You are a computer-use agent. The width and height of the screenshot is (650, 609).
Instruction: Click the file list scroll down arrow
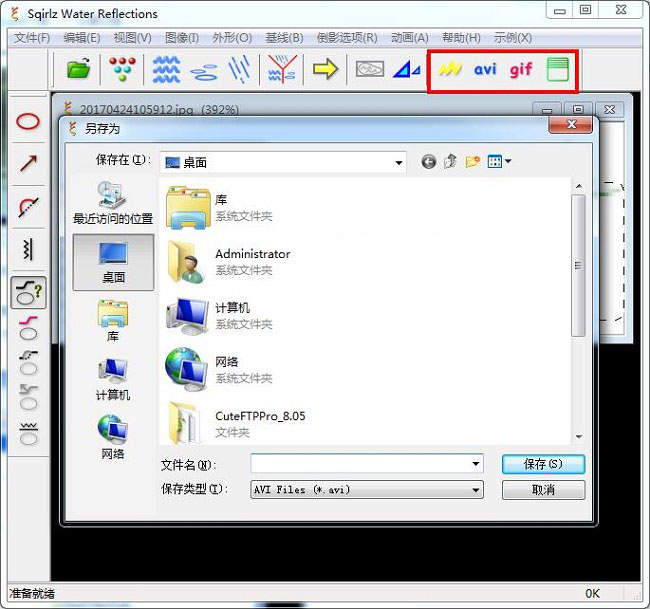point(579,437)
